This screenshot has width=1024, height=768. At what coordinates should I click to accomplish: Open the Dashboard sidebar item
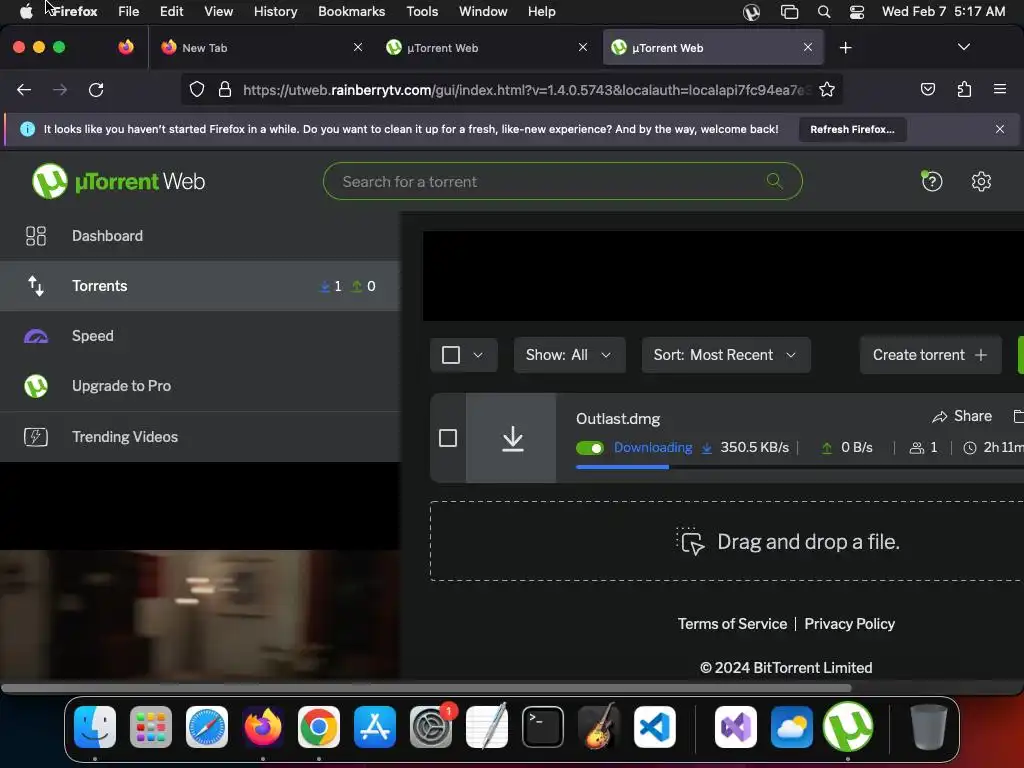point(200,236)
